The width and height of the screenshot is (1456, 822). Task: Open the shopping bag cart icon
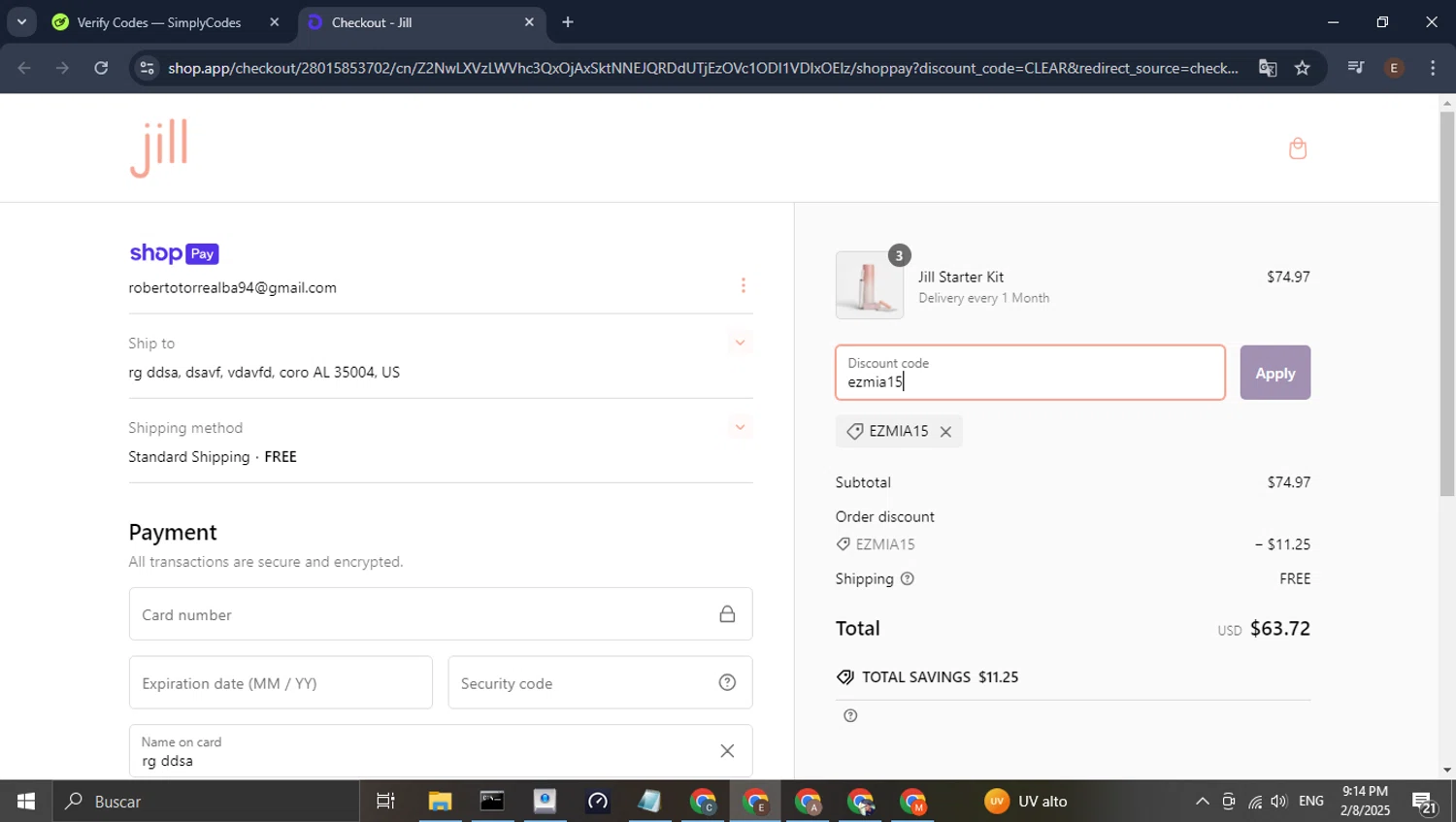click(x=1298, y=148)
